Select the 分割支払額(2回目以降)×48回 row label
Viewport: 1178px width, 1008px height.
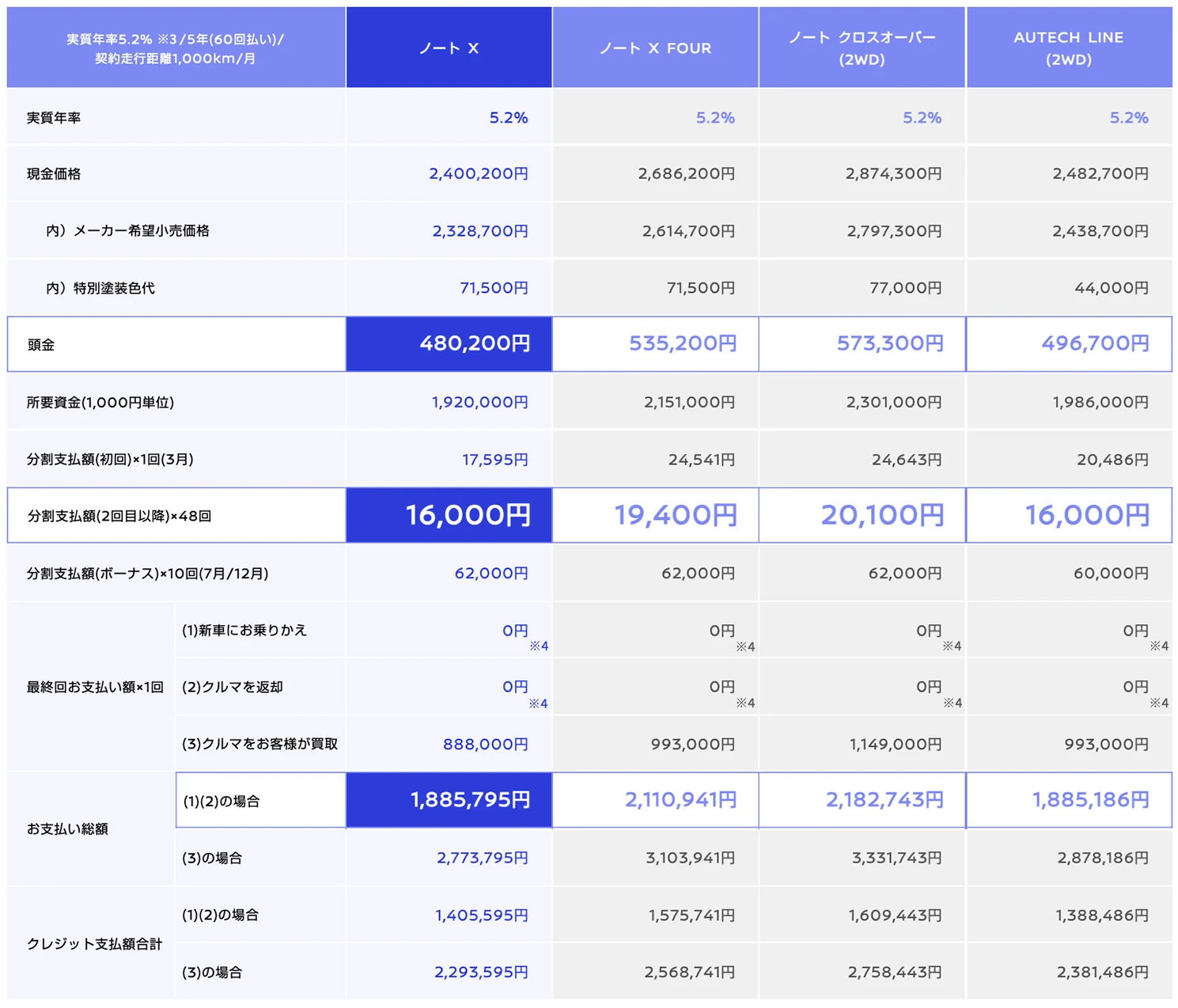point(119,516)
